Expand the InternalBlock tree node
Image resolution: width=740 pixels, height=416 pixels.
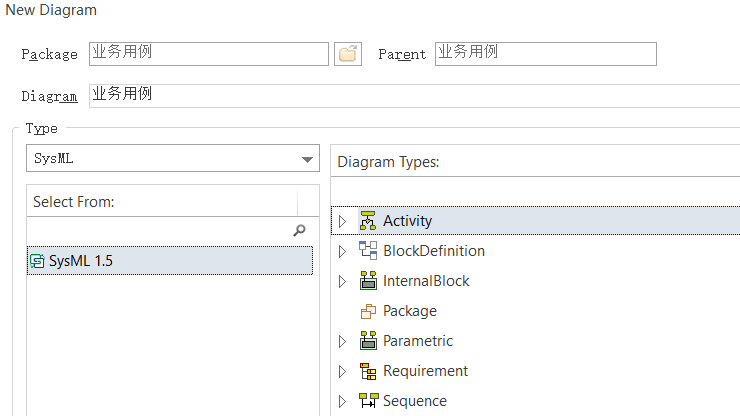coord(343,281)
